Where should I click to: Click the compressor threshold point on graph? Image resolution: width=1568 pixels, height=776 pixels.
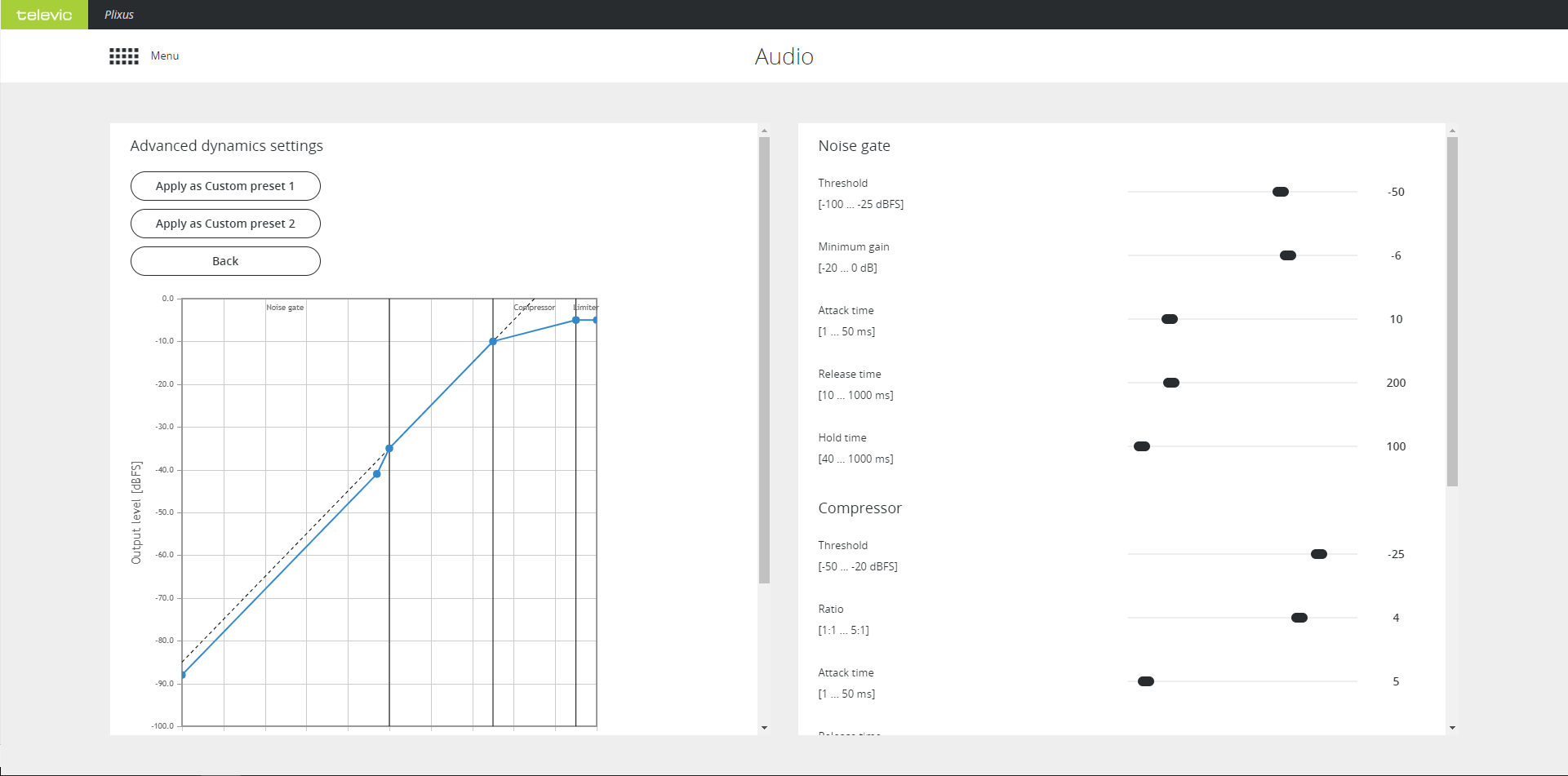(x=493, y=342)
